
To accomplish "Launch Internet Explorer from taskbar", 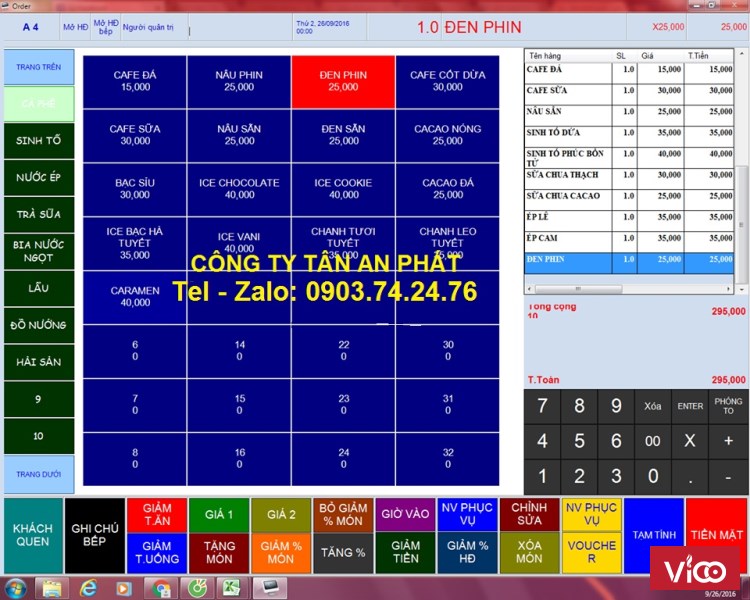I will (88, 588).
